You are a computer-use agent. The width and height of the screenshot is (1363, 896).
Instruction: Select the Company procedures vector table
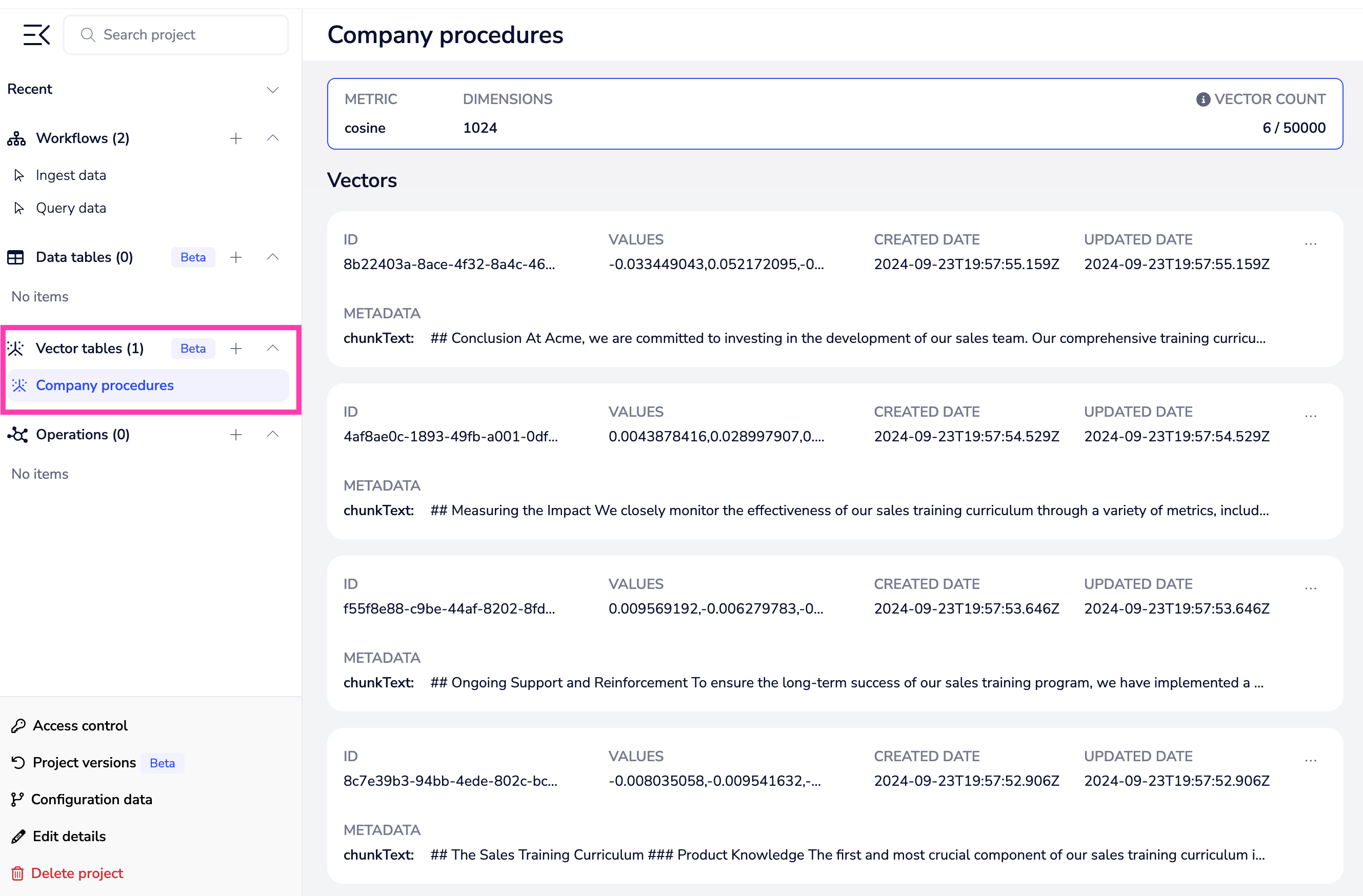[105, 385]
